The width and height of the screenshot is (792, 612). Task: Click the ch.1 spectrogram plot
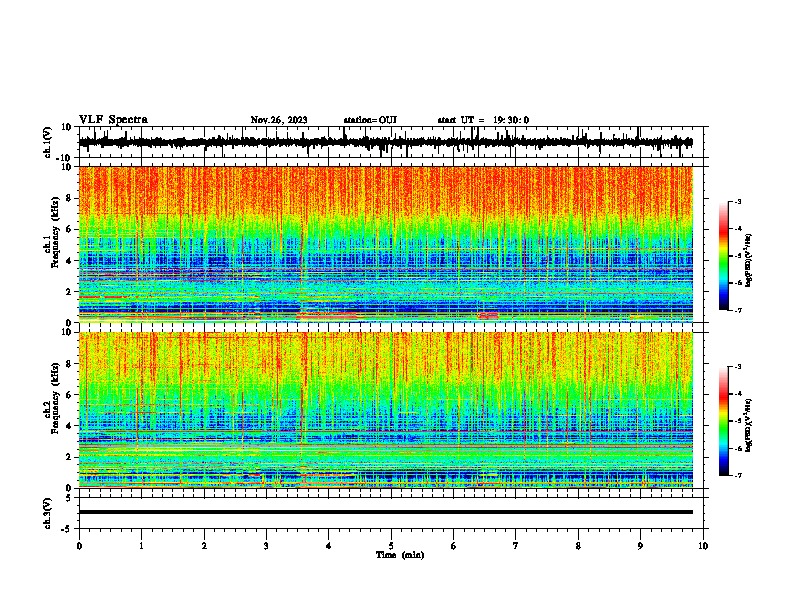pyautogui.click(x=386, y=244)
